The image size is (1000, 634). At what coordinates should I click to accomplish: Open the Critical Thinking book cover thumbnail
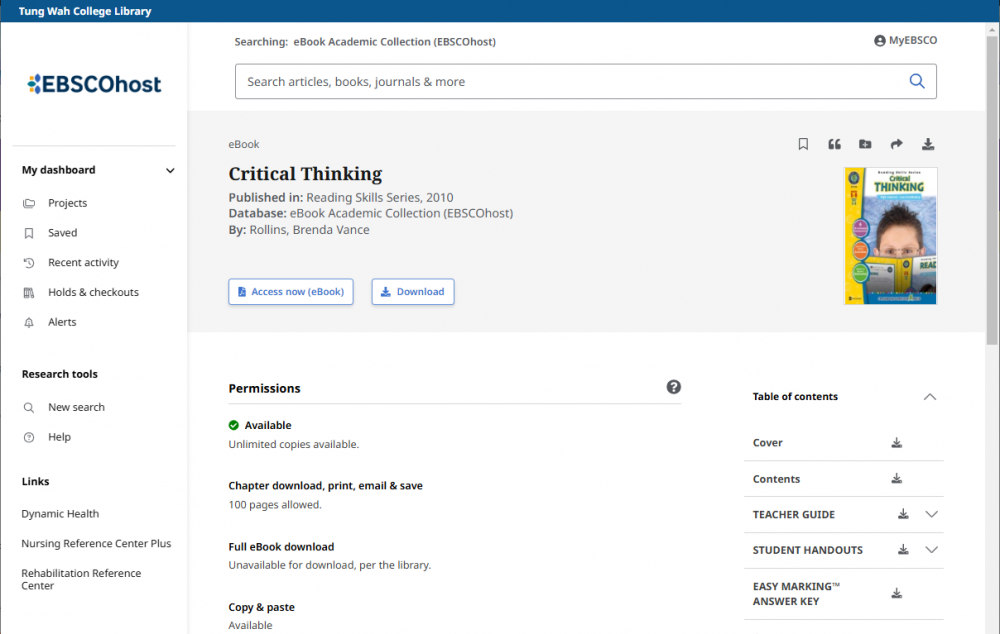pos(890,235)
